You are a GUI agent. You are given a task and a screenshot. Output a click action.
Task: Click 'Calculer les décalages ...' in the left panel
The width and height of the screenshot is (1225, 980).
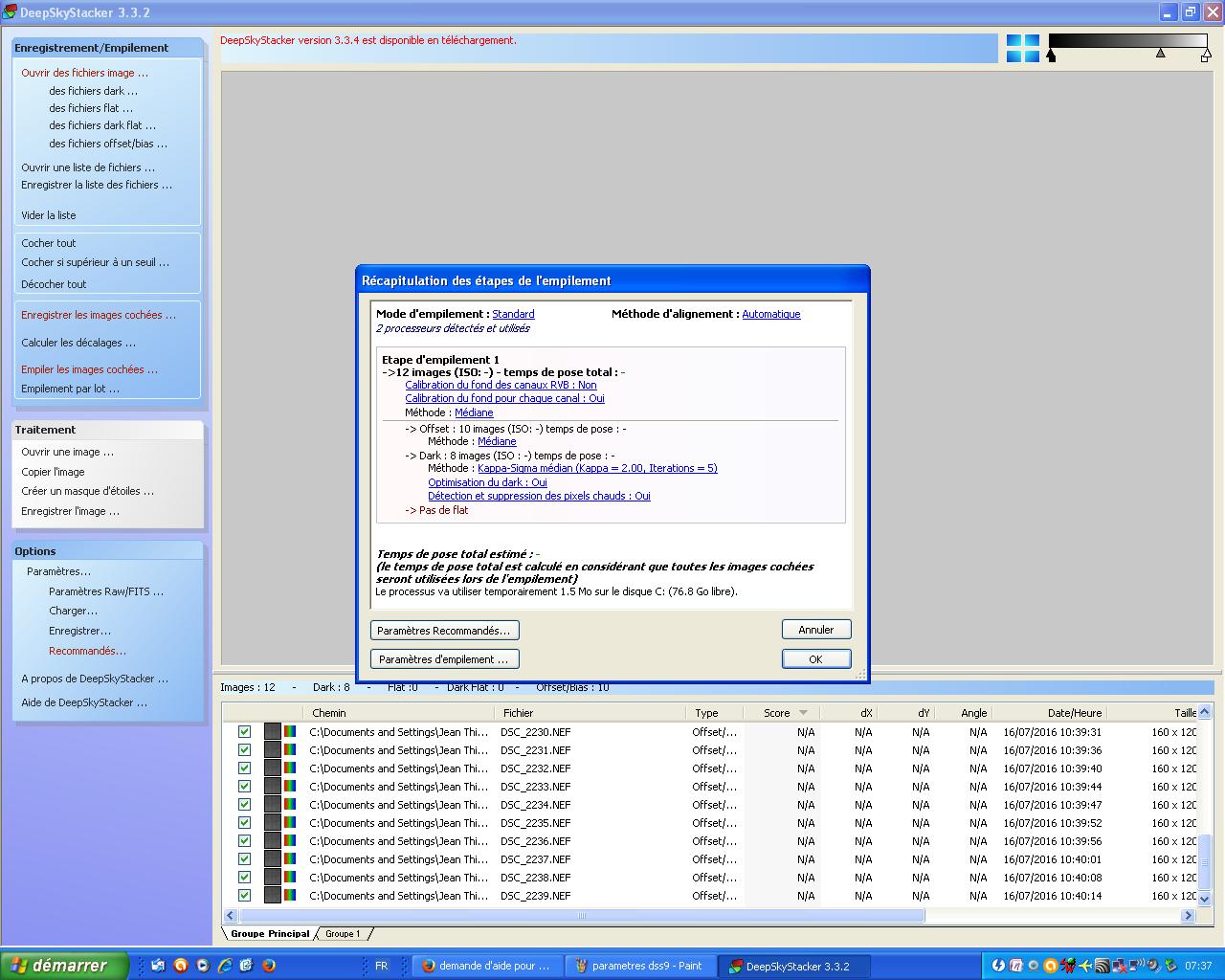point(78,343)
